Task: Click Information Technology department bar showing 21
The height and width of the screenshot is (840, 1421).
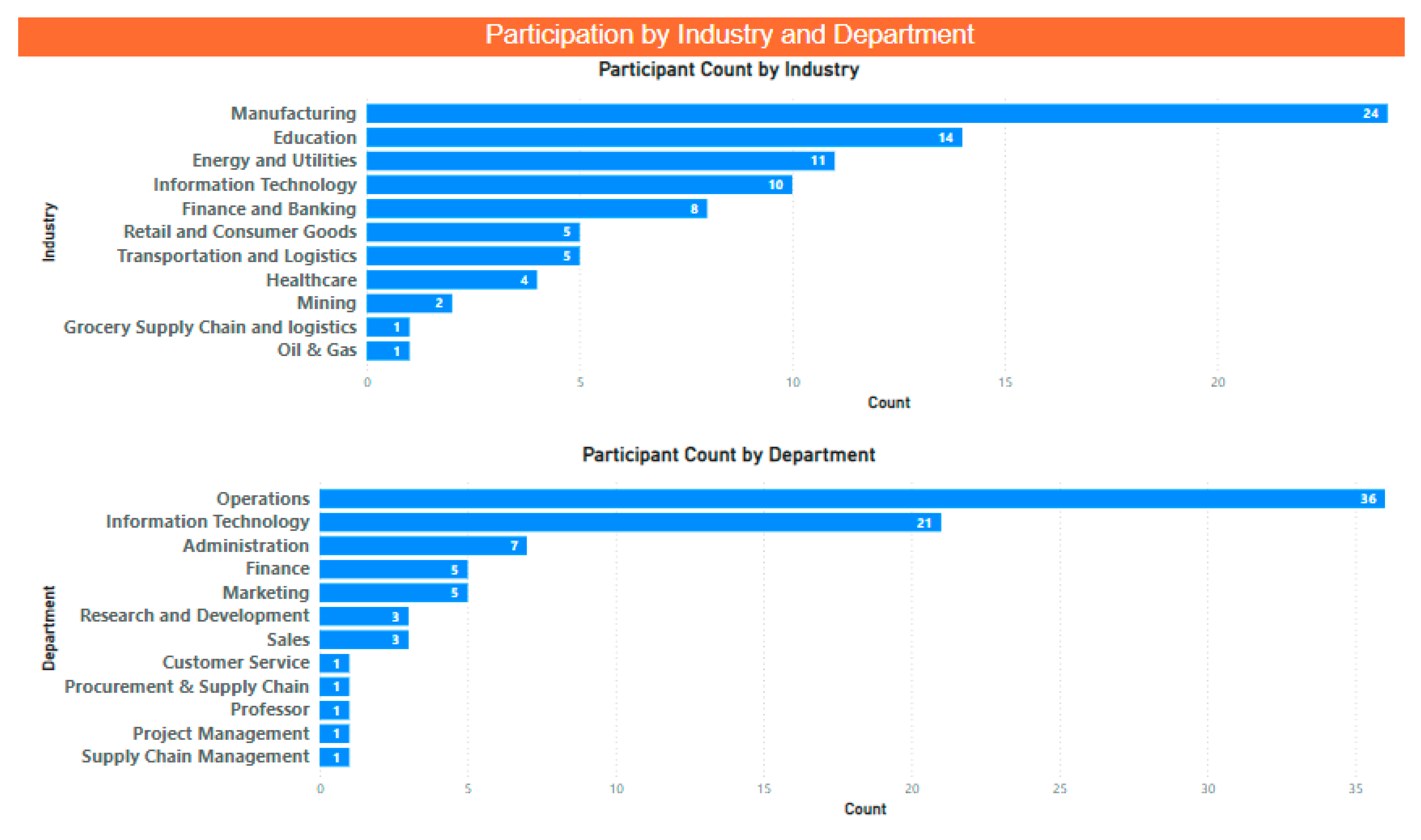Action: 630,523
